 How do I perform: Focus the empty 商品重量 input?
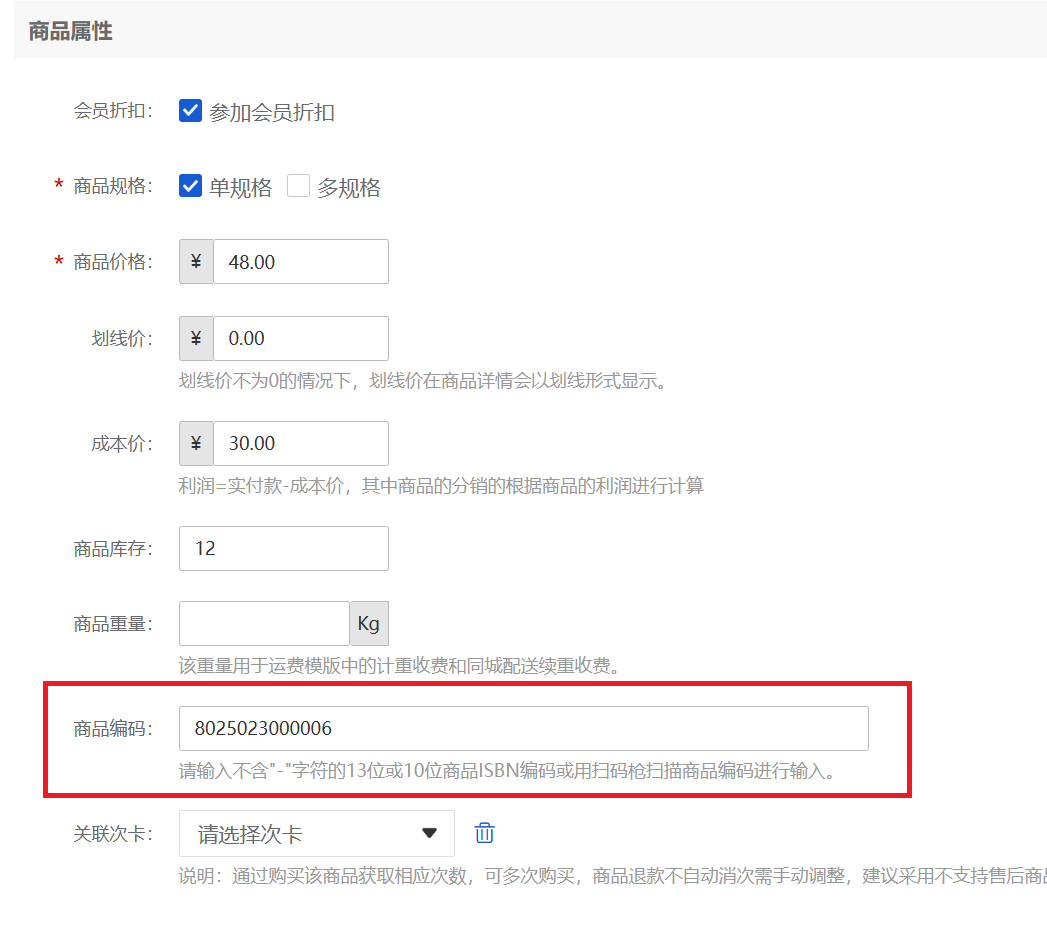[264, 624]
